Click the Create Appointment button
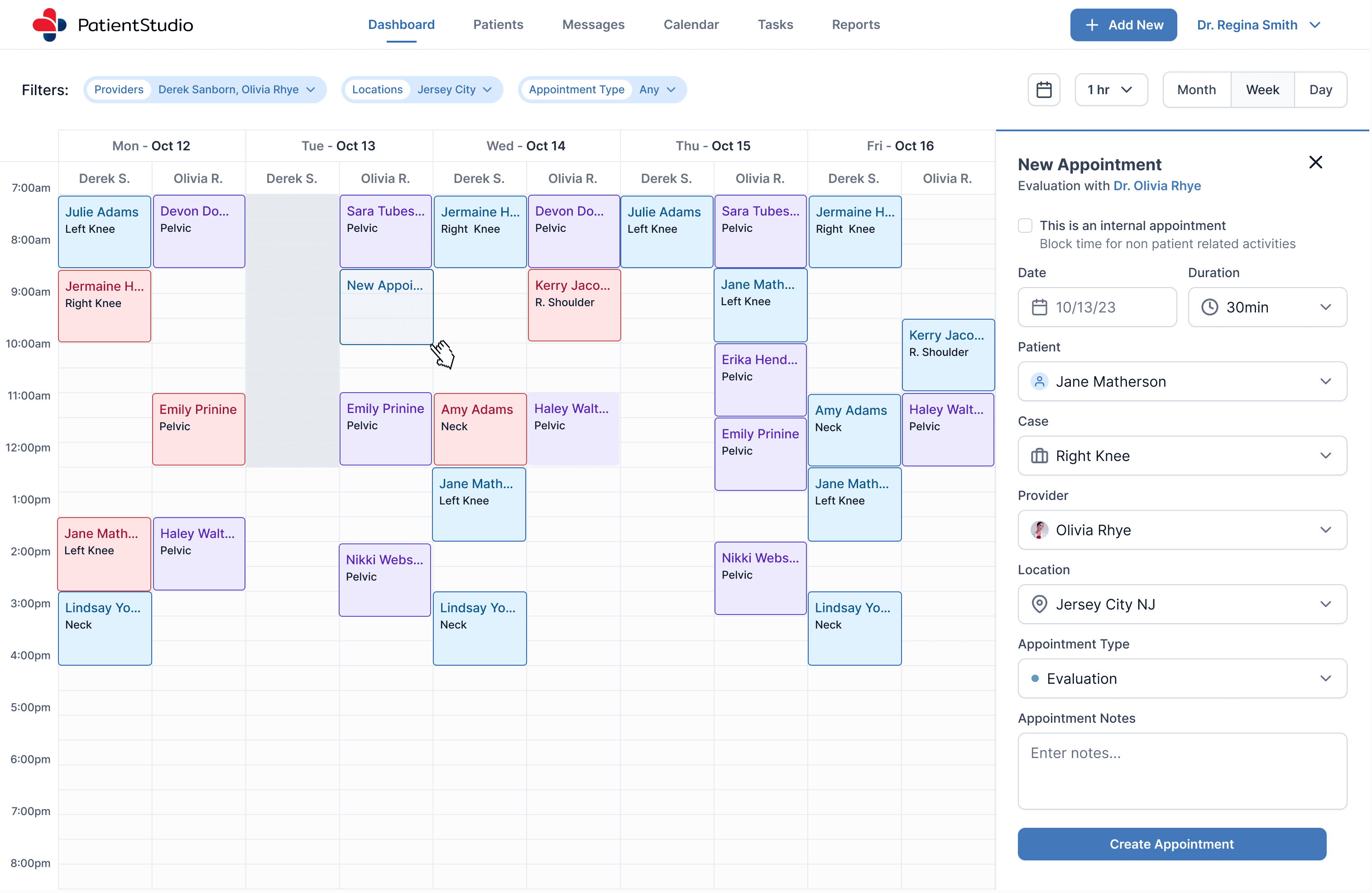The image size is (1372, 893). 1171,845
